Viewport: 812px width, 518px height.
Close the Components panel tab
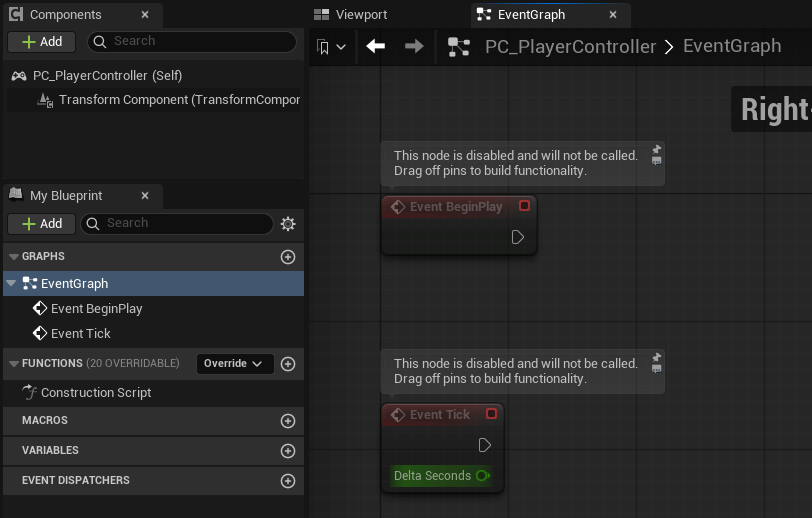point(145,15)
